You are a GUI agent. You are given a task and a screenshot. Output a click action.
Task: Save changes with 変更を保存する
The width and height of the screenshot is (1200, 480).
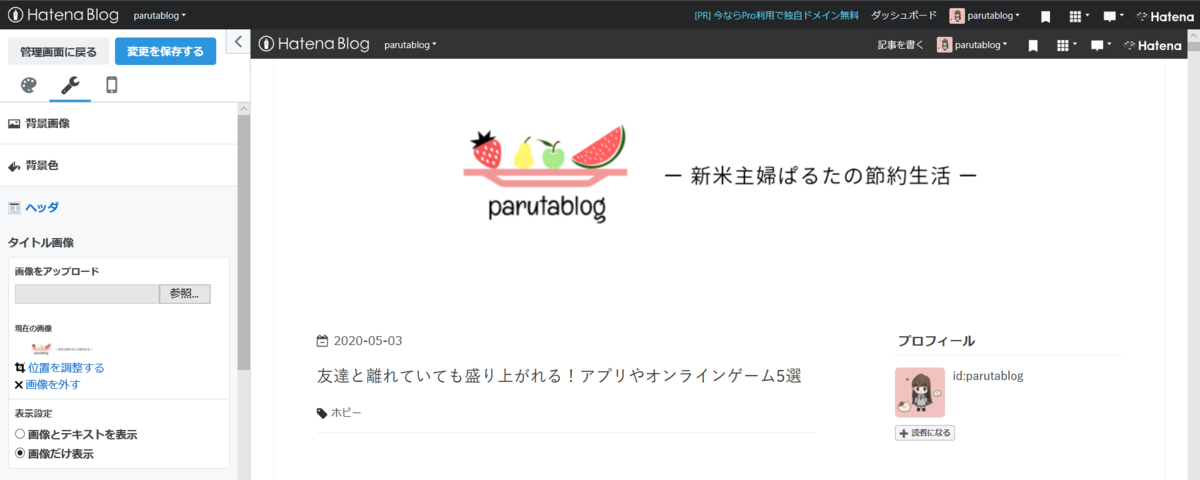(165, 51)
